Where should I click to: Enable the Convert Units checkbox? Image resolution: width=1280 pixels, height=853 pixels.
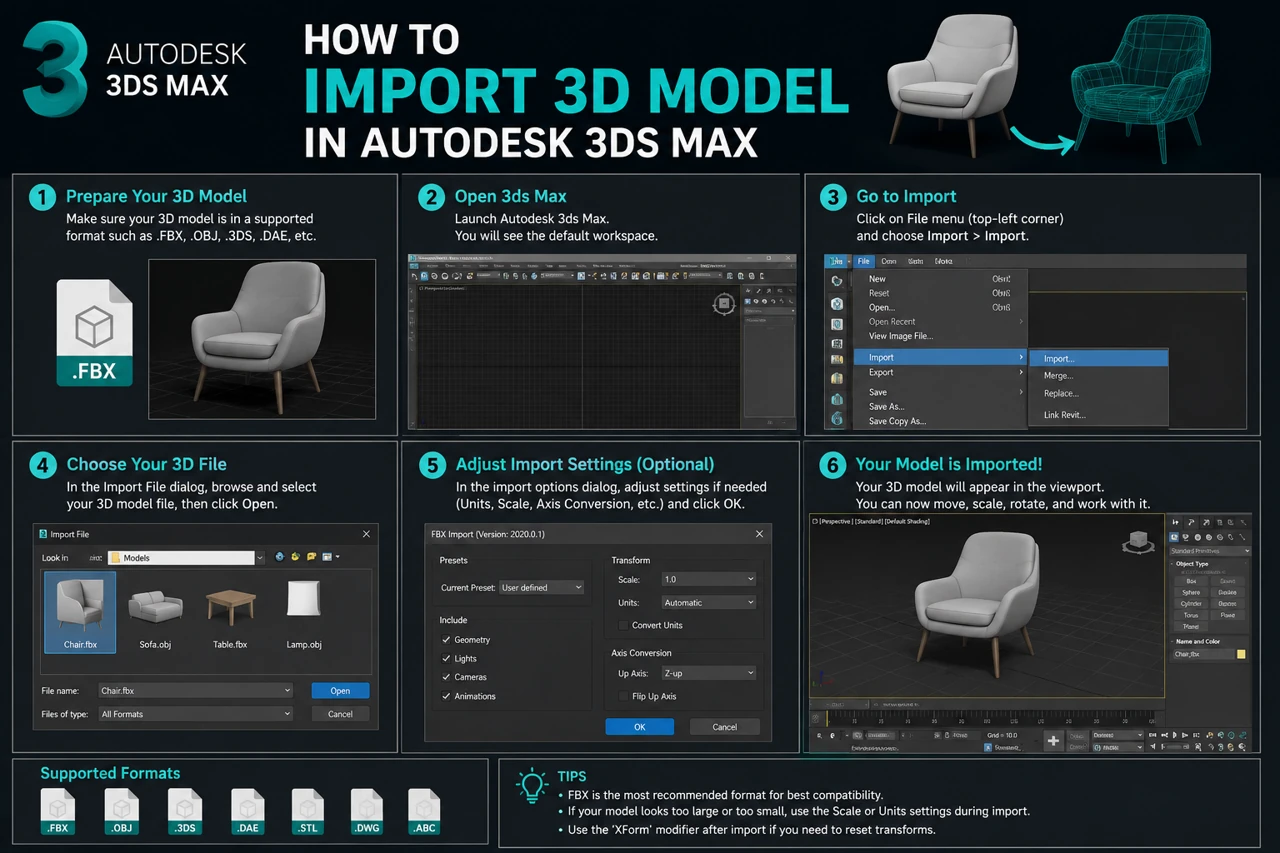[x=624, y=625]
